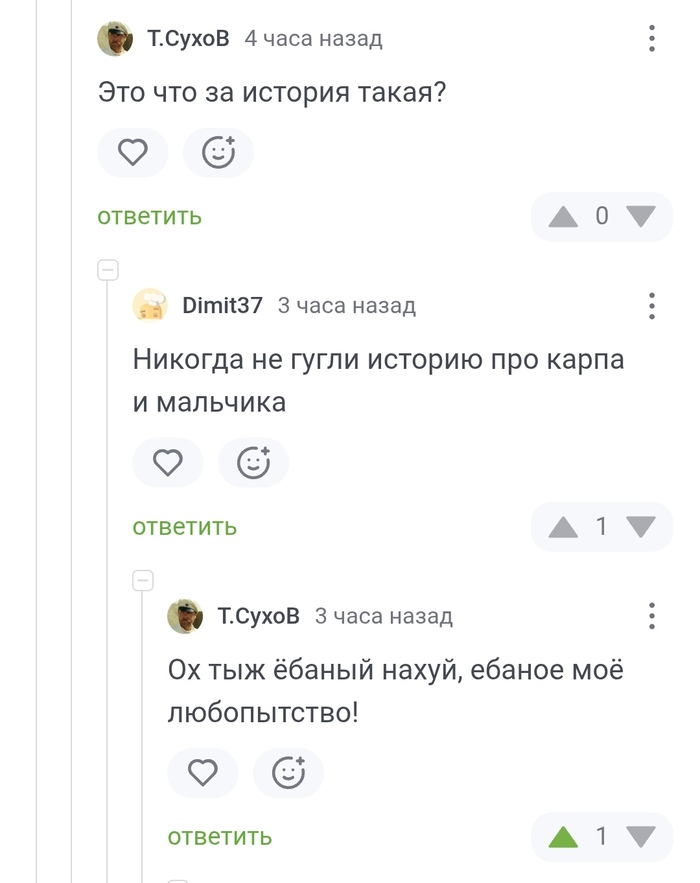Open Dimit37's profile avatar
Screen dimensions: 700x883
coord(150,306)
